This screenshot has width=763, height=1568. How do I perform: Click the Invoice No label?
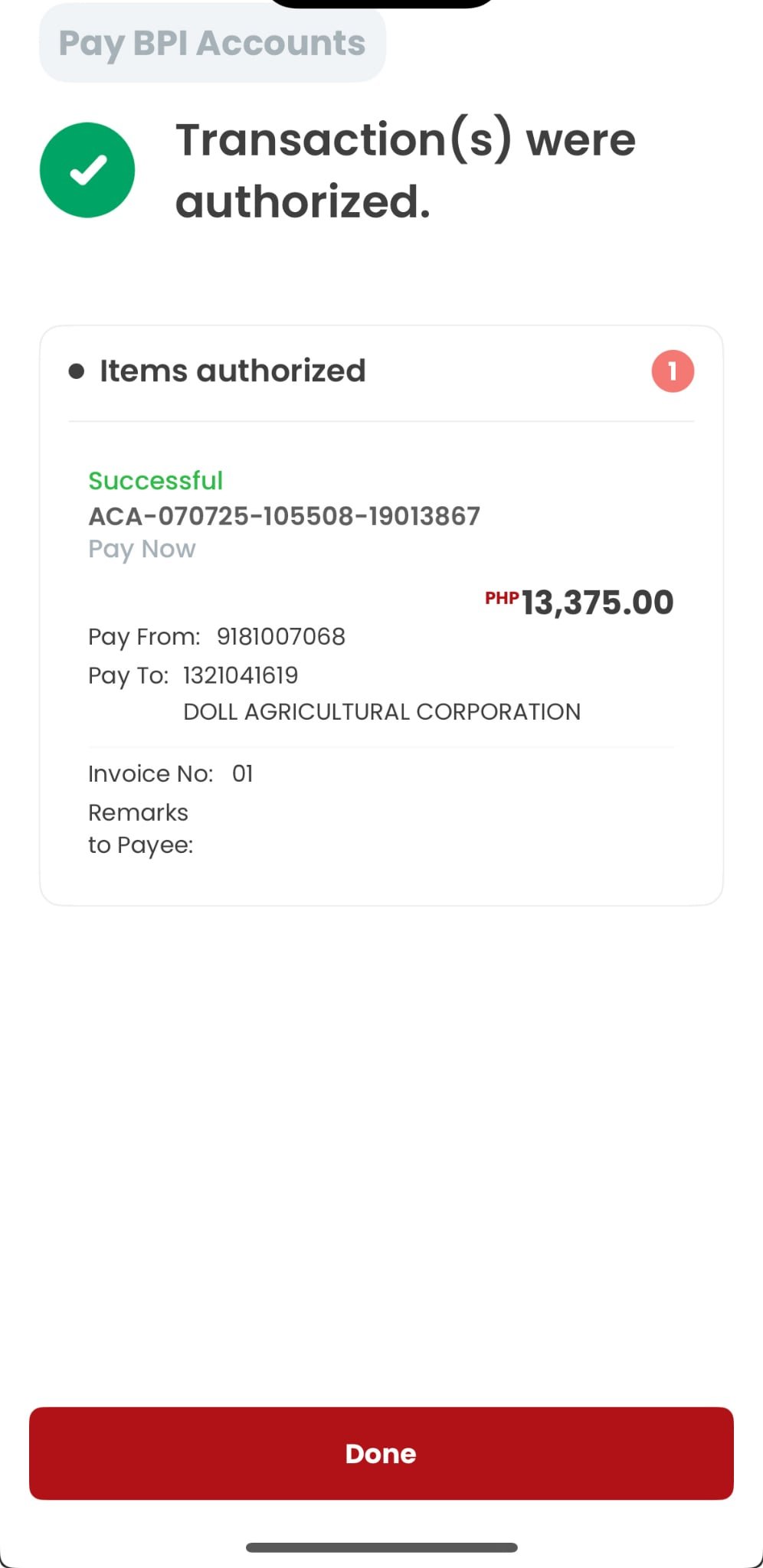click(150, 774)
